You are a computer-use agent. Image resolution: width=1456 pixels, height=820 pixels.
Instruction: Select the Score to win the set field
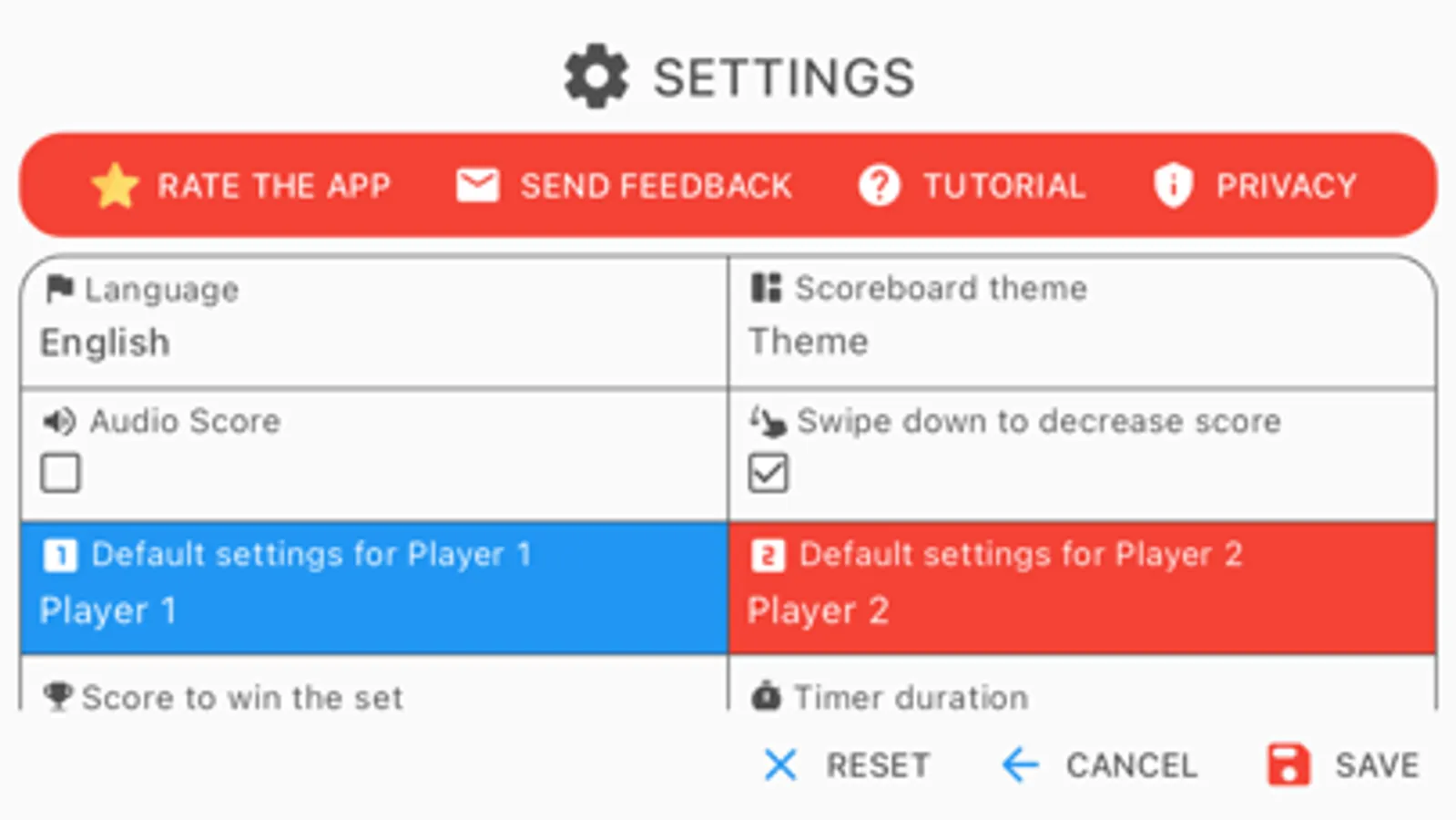tap(242, 697)
